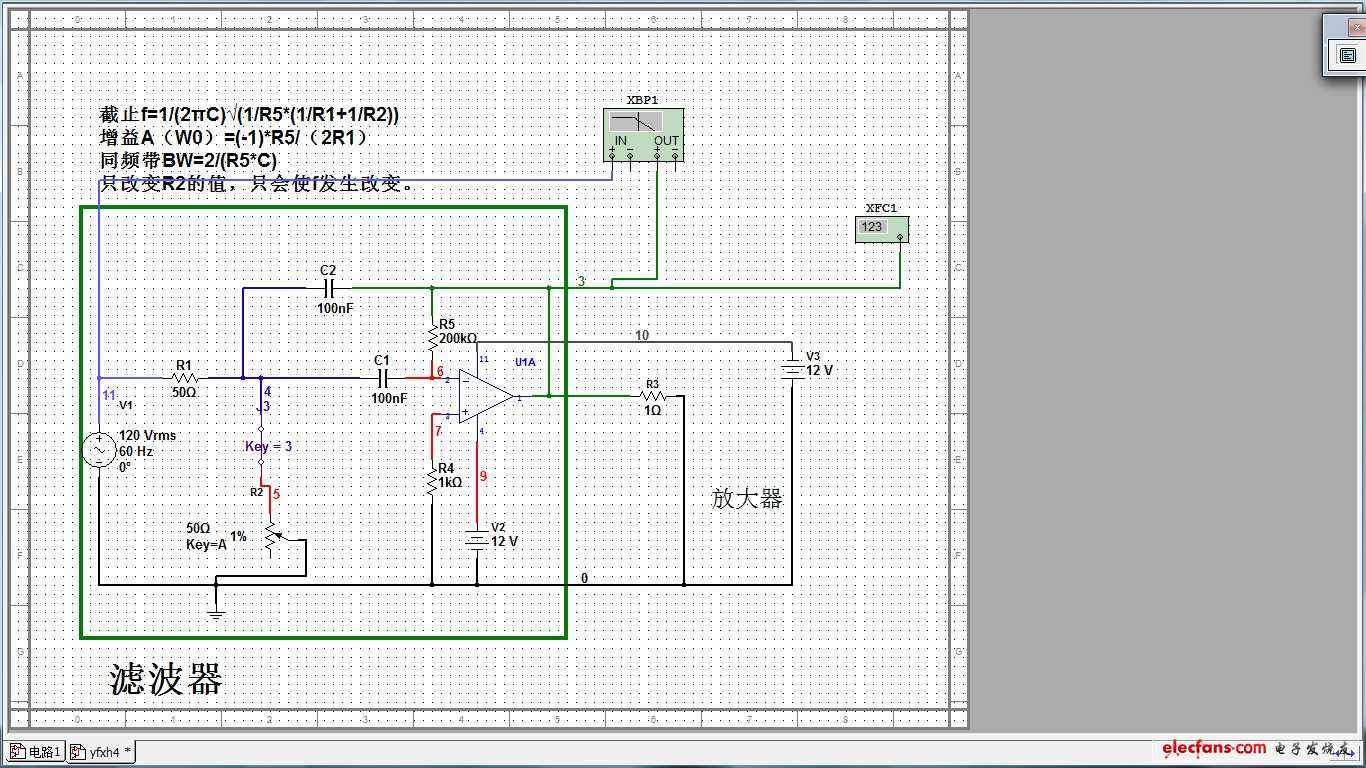Select the C2 capacitor symbol
Viewport: 1366px width, 768px height.
(328, 288)
